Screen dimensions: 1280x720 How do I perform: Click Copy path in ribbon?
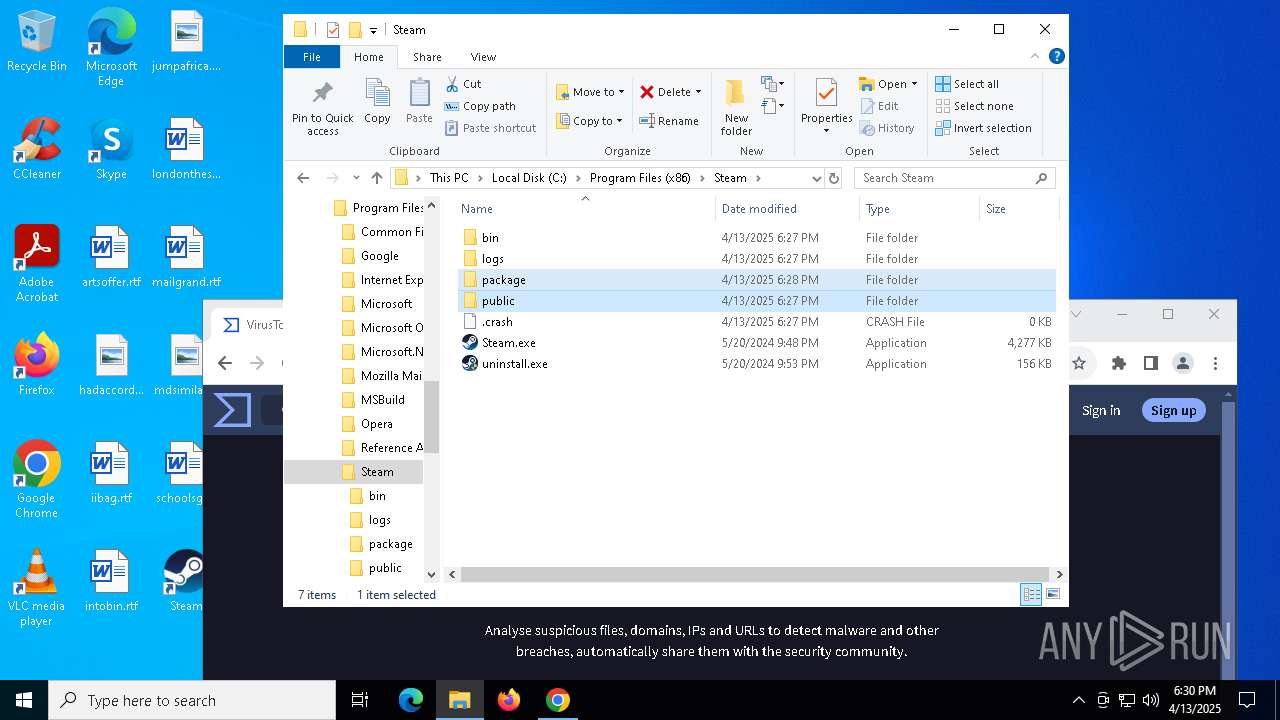point(480,106)
